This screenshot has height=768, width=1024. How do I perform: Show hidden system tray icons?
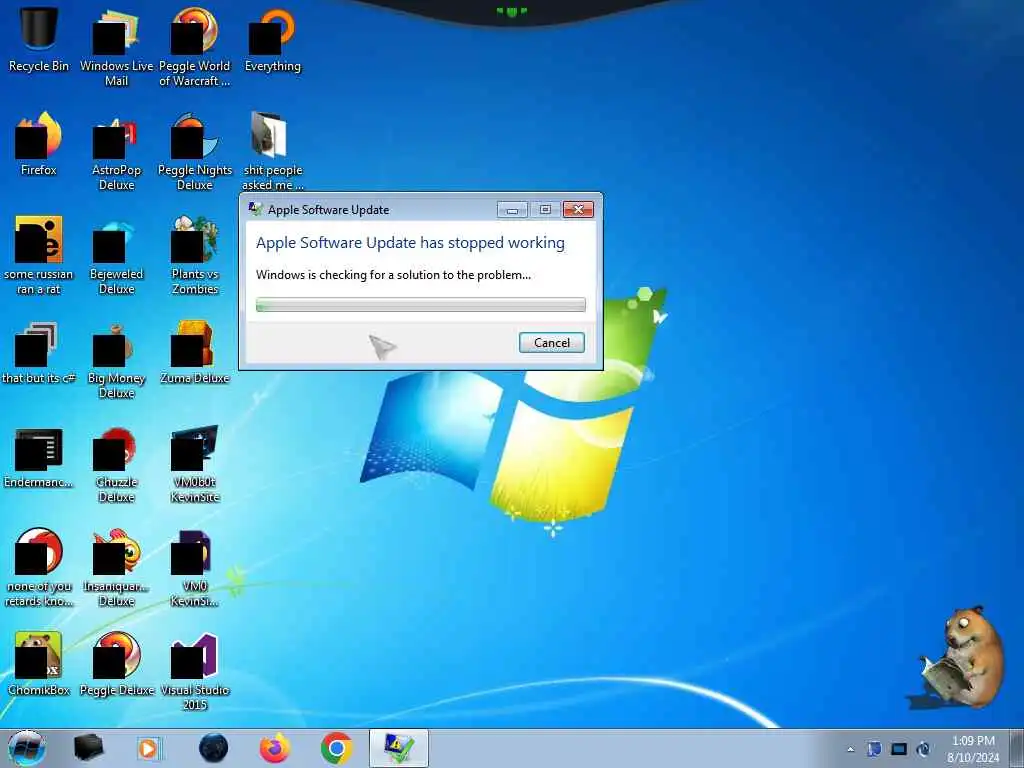pyautogui.click(x=850, y=749)
